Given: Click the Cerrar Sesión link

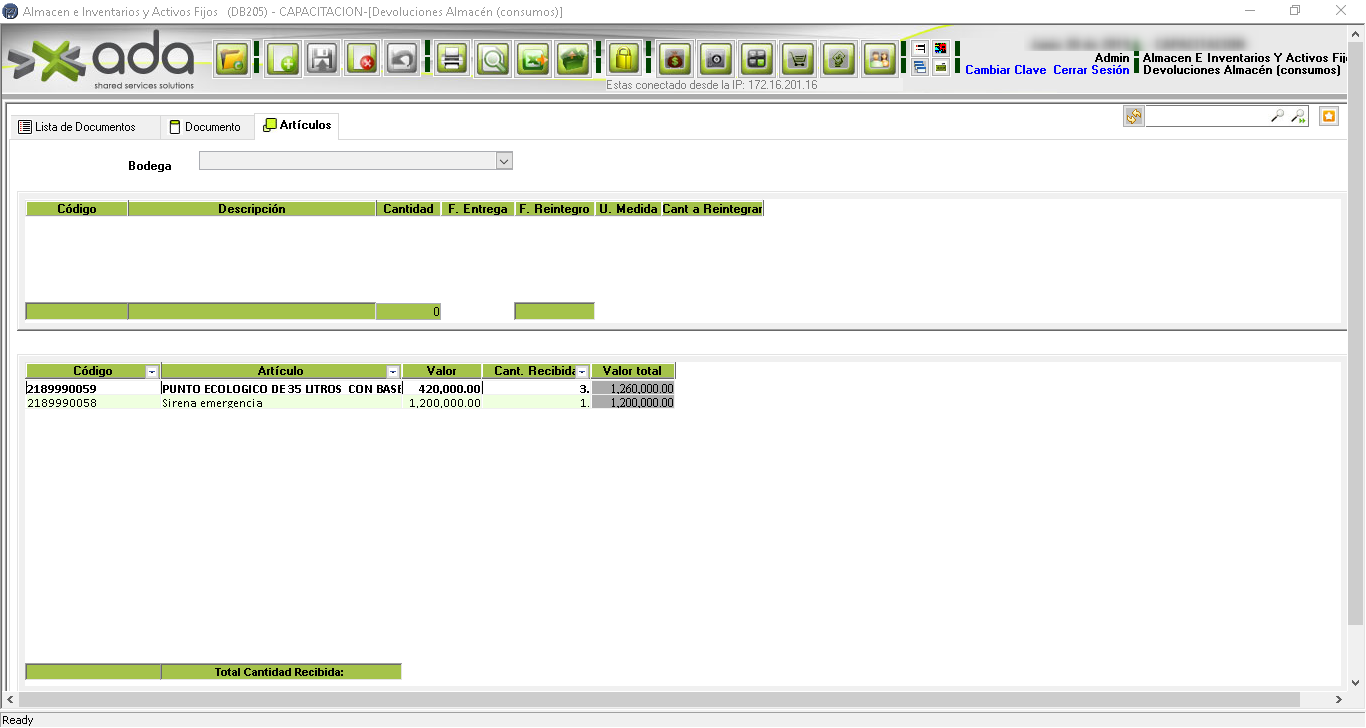Looking at the screenshot, I should (1091, 70).
